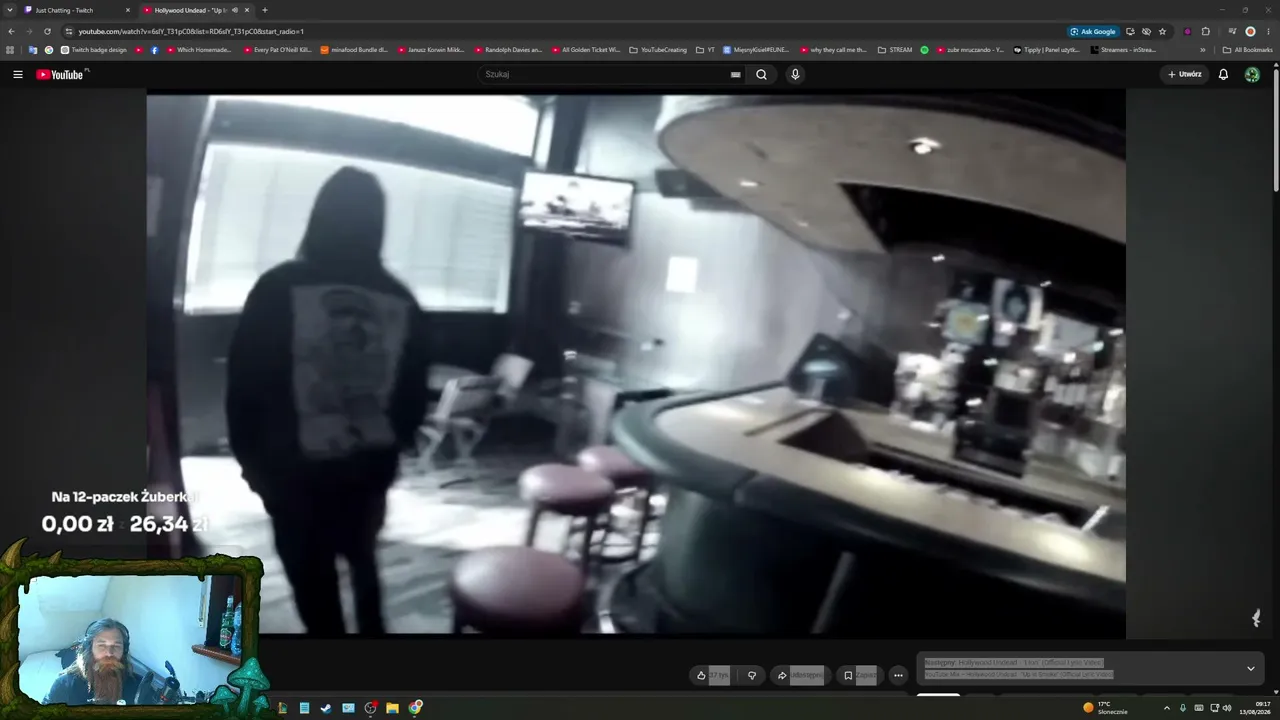Click the install-app icon in the address bar
This screenshot has width=1280, height=720.
tap(1130, 31)
